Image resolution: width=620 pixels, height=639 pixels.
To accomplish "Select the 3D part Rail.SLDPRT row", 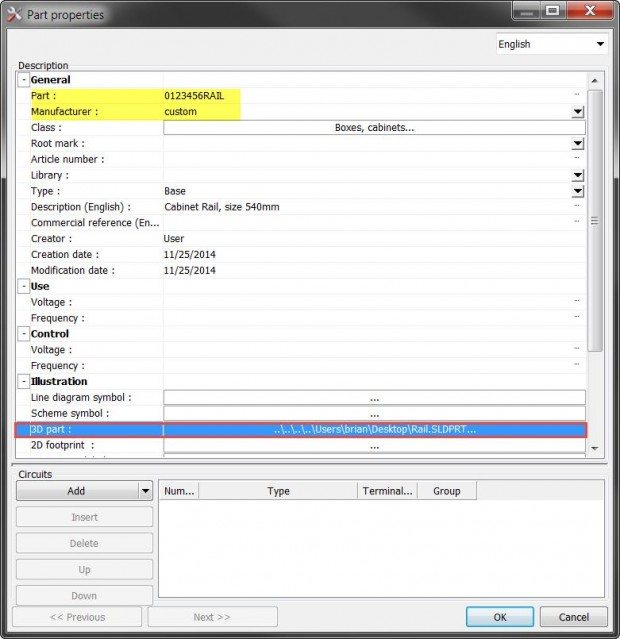I will pyautogui.click(x=374, y=430).
